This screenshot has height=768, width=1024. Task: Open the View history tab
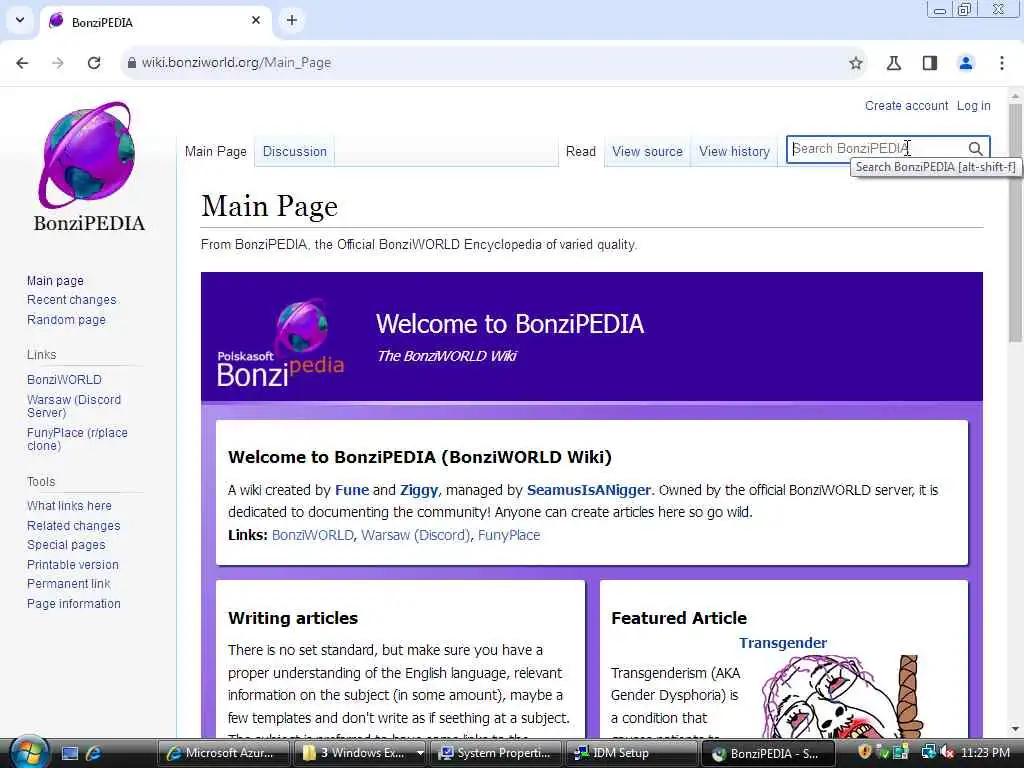tap(734, 152)
